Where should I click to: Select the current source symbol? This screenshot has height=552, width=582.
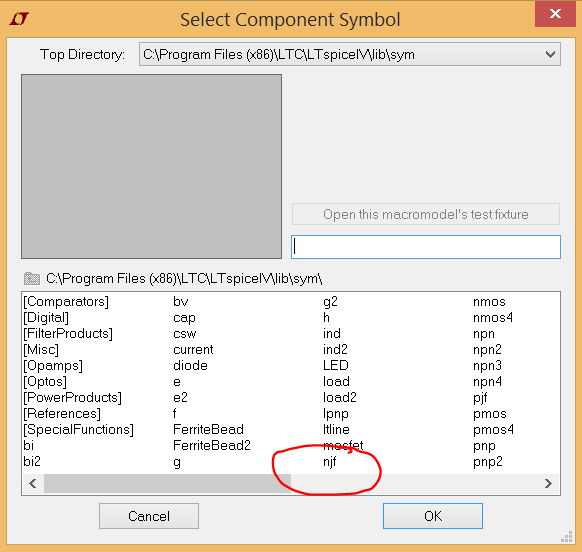(x=193, y=350)
